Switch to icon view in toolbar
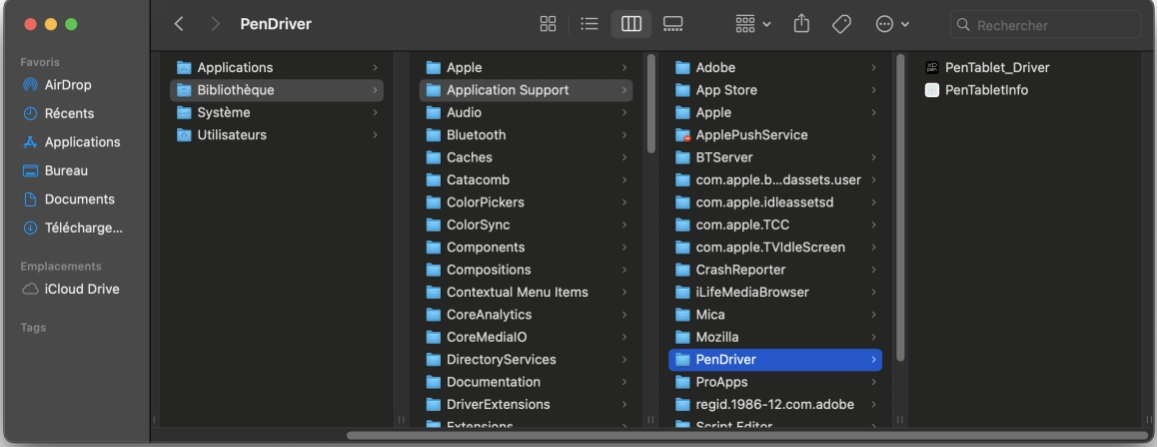Viewport: 1158px width, 447px height. pyautogui.click(x=548, y=24)
